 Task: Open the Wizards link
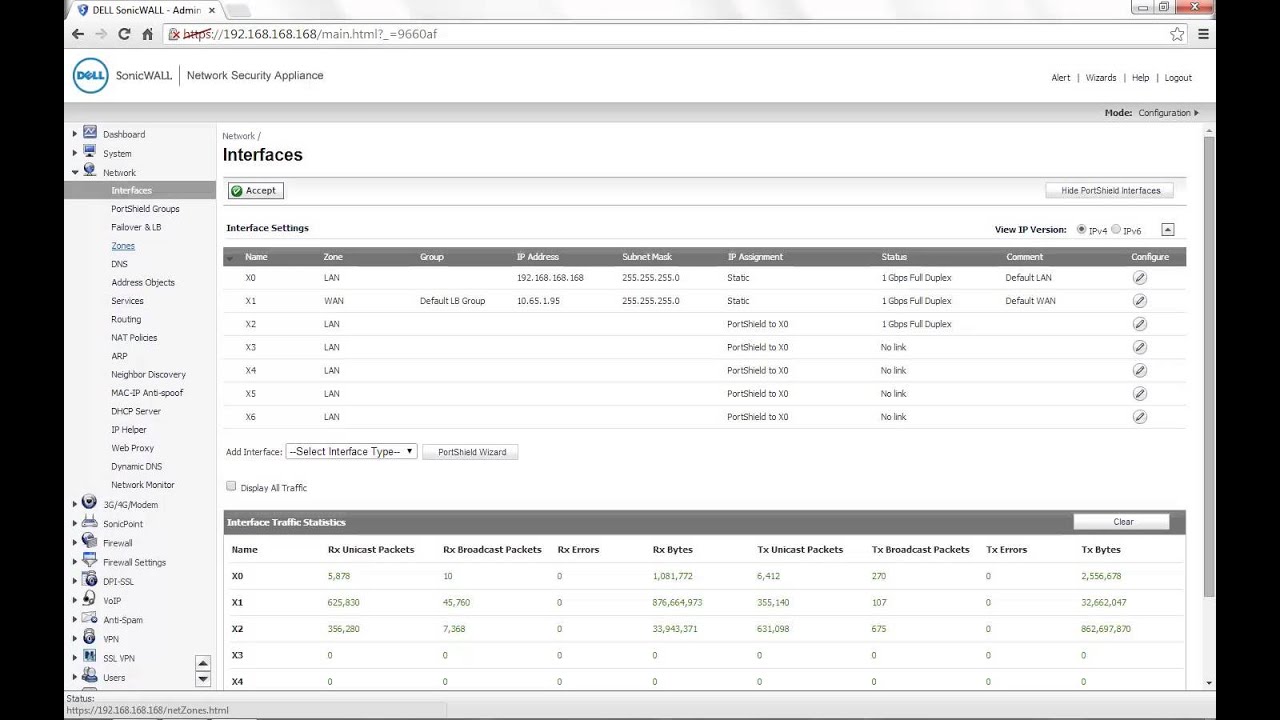pyautogui.click(x=1101, y=78)
